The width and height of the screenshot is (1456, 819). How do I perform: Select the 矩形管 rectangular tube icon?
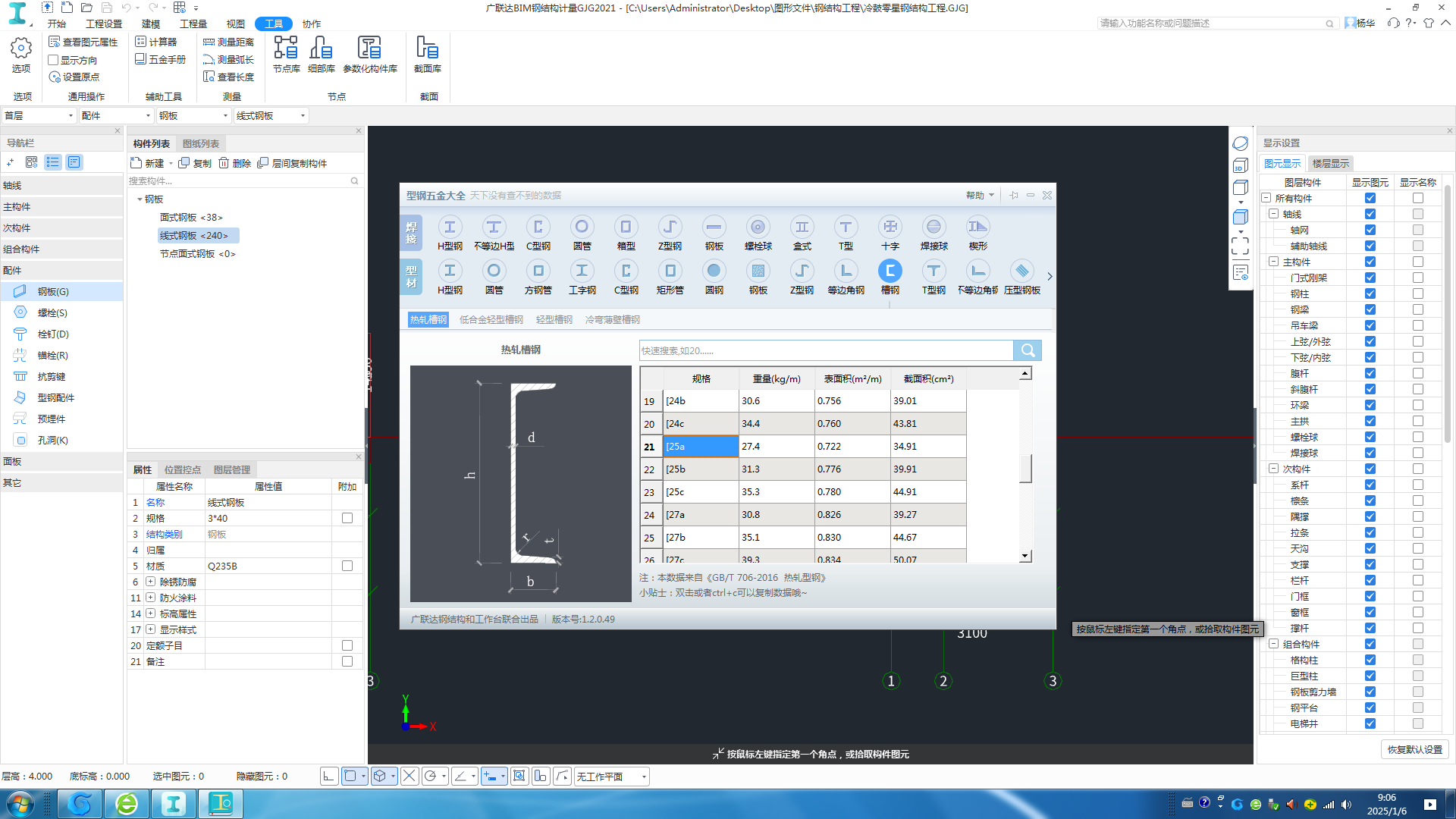[x=670, y=277]
